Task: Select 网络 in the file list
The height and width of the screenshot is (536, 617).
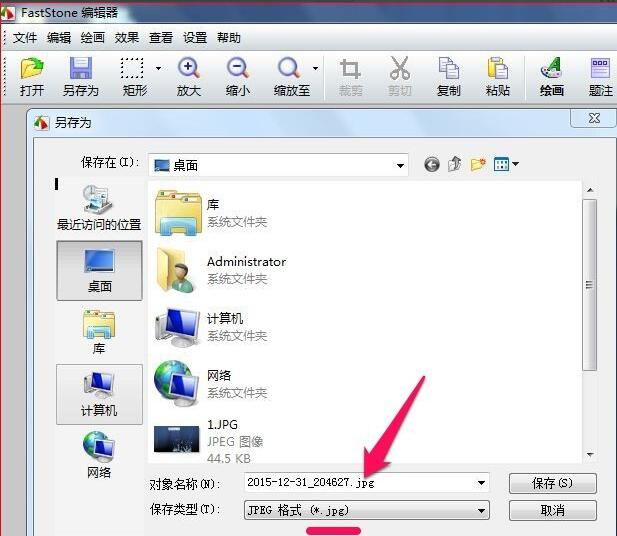Action: 212,384
